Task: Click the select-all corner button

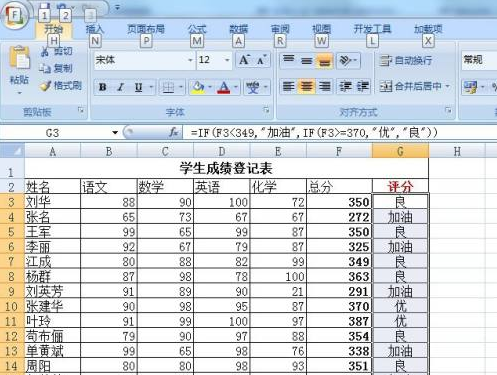Action: 12,151
